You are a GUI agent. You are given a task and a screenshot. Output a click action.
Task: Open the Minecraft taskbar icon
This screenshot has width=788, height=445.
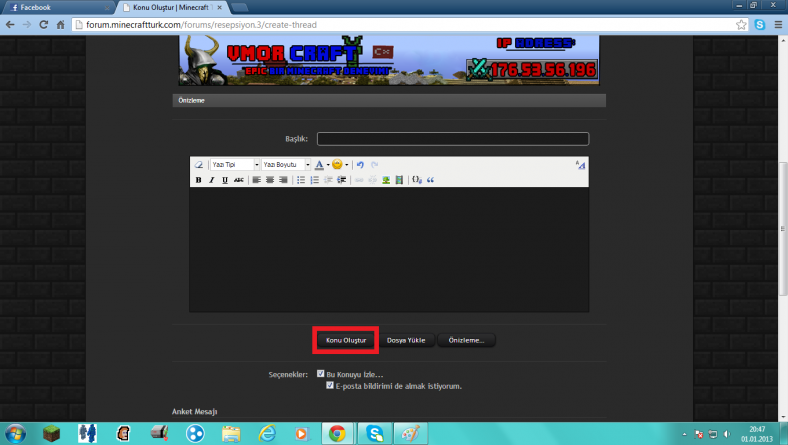click(51, 433)
